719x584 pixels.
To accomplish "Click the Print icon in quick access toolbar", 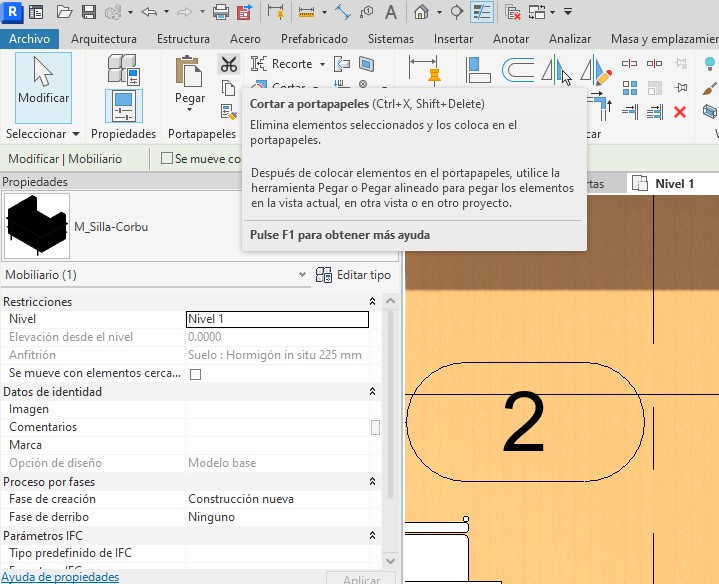I will (220, 13).
